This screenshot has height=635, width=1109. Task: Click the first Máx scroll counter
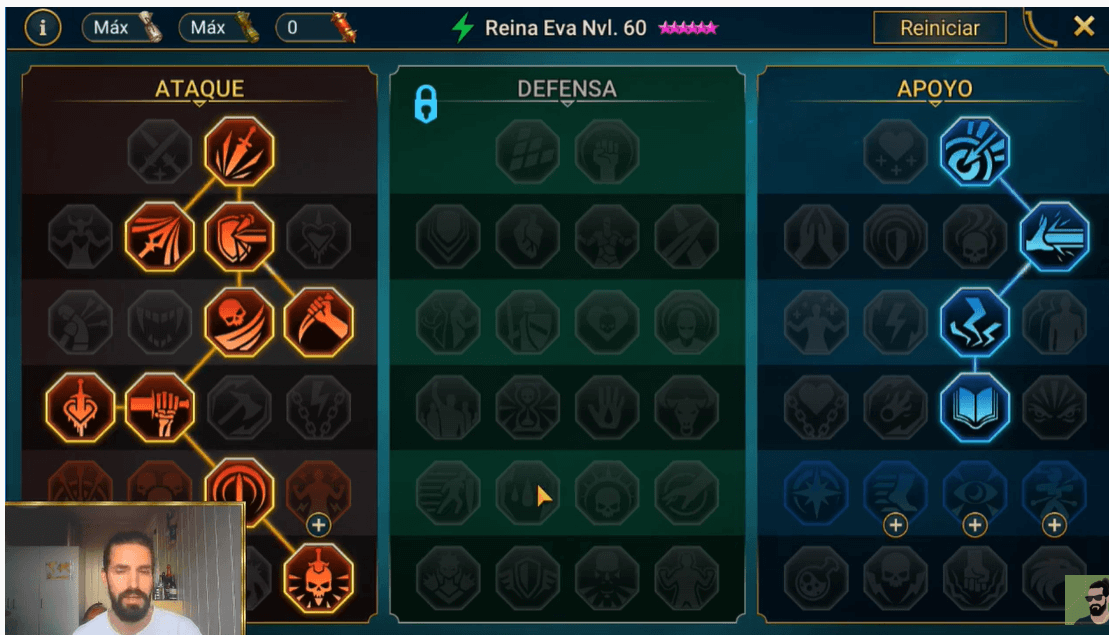[122, 28]
